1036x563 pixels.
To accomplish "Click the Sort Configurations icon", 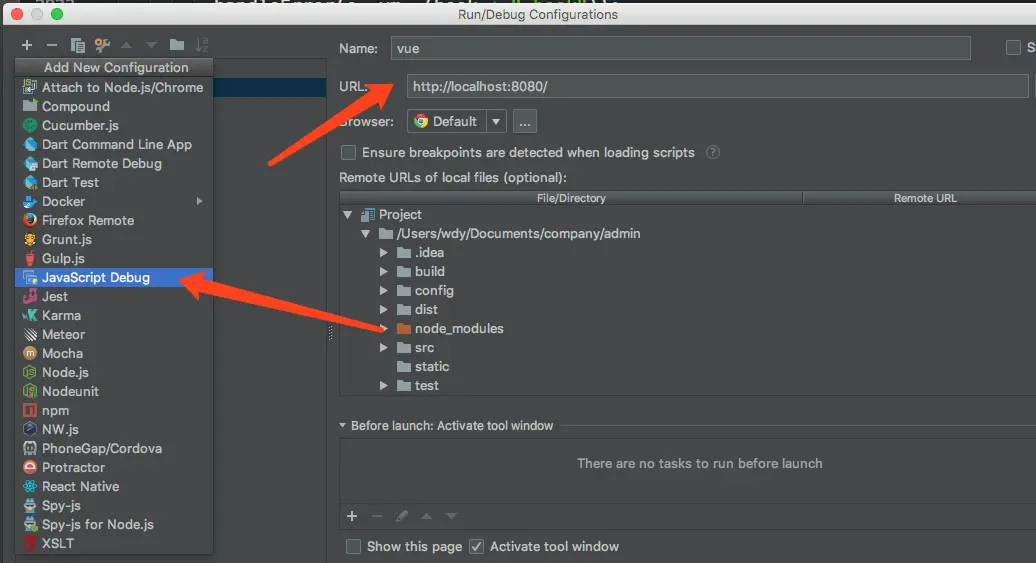I will click(x=202, y=45).
